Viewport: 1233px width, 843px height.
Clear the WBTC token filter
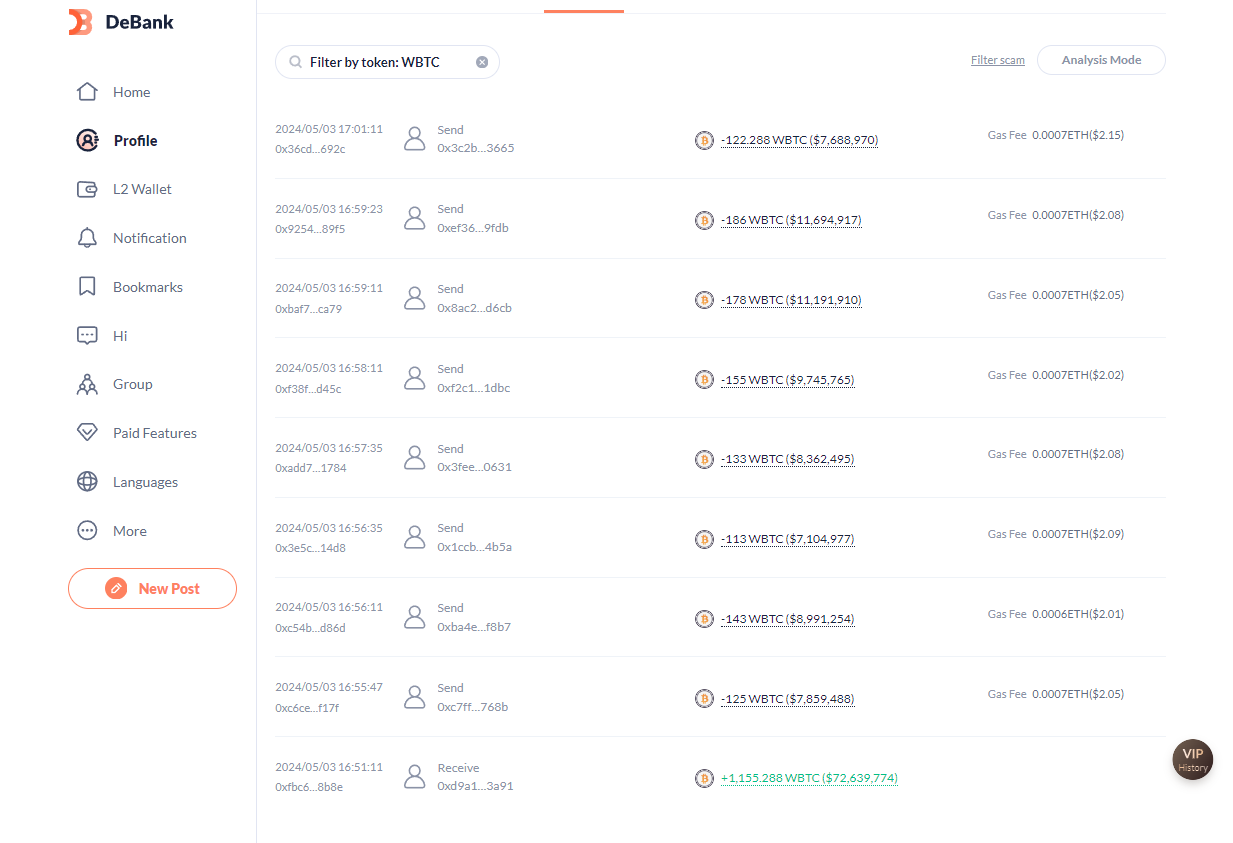click(x=482, y=62)
